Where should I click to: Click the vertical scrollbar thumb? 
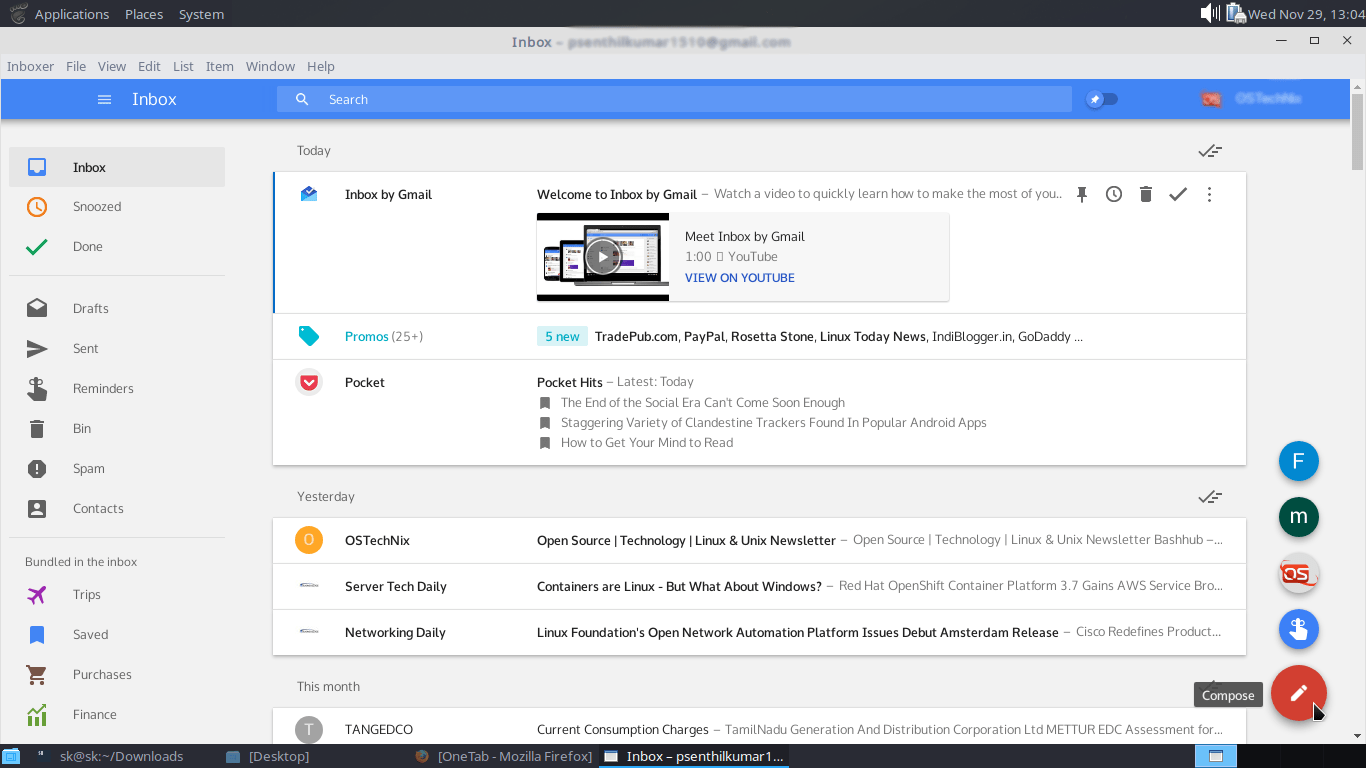tap(1358, 132)
